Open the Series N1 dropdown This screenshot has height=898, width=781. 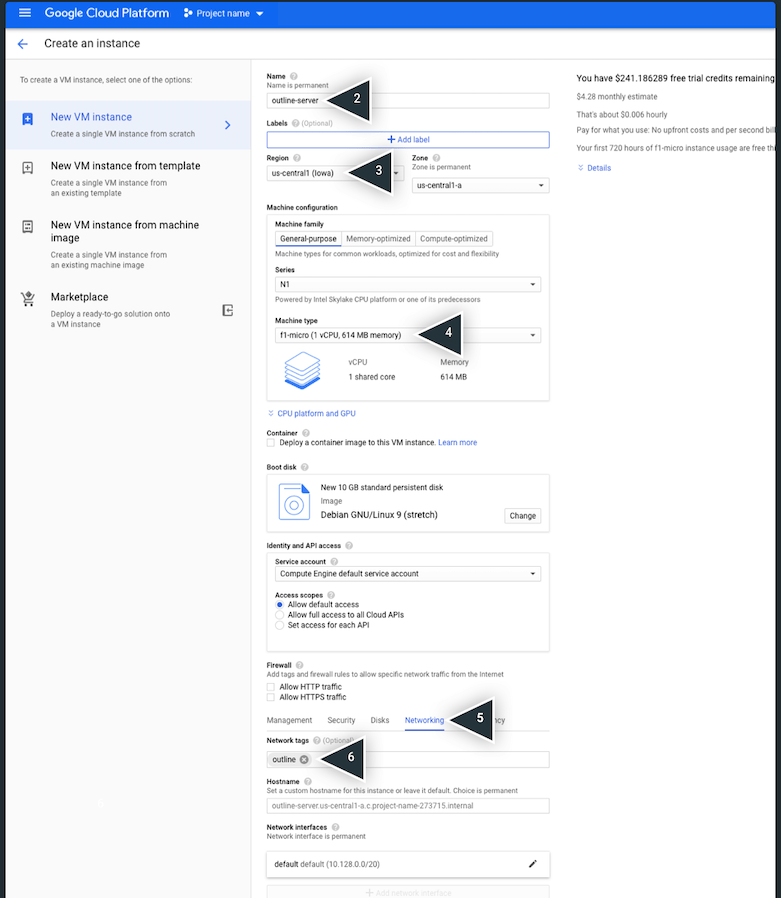[x=408, y=285]
